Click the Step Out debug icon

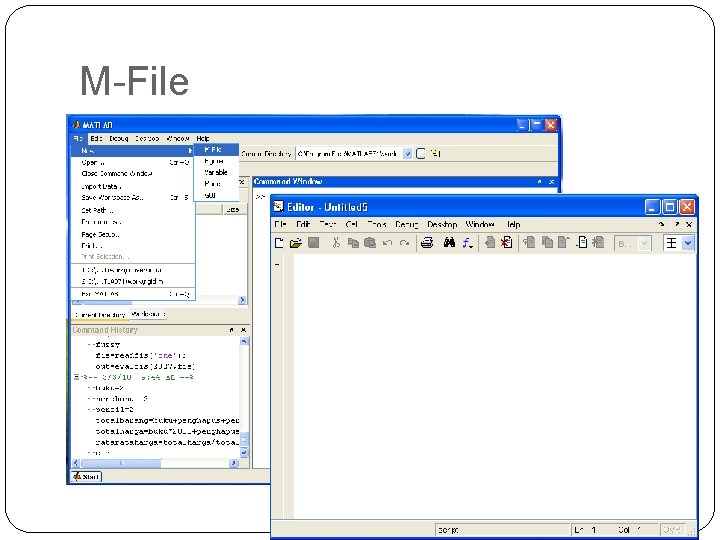click(563, 242)
